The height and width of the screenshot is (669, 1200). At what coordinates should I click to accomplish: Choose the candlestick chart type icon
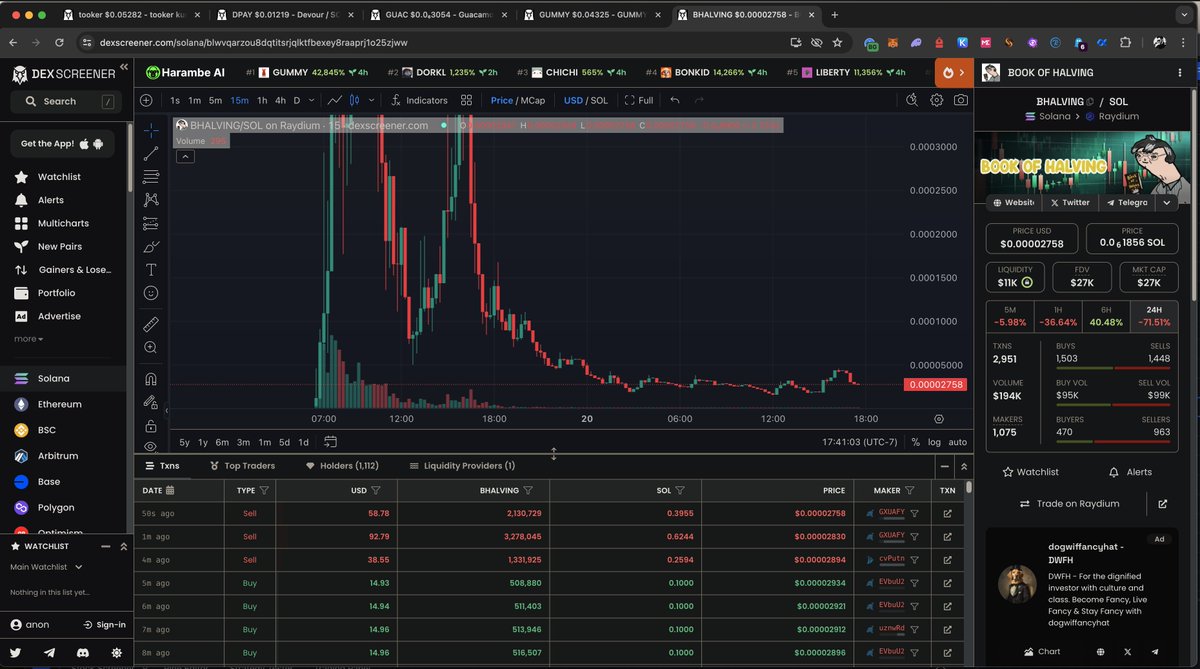353,100
